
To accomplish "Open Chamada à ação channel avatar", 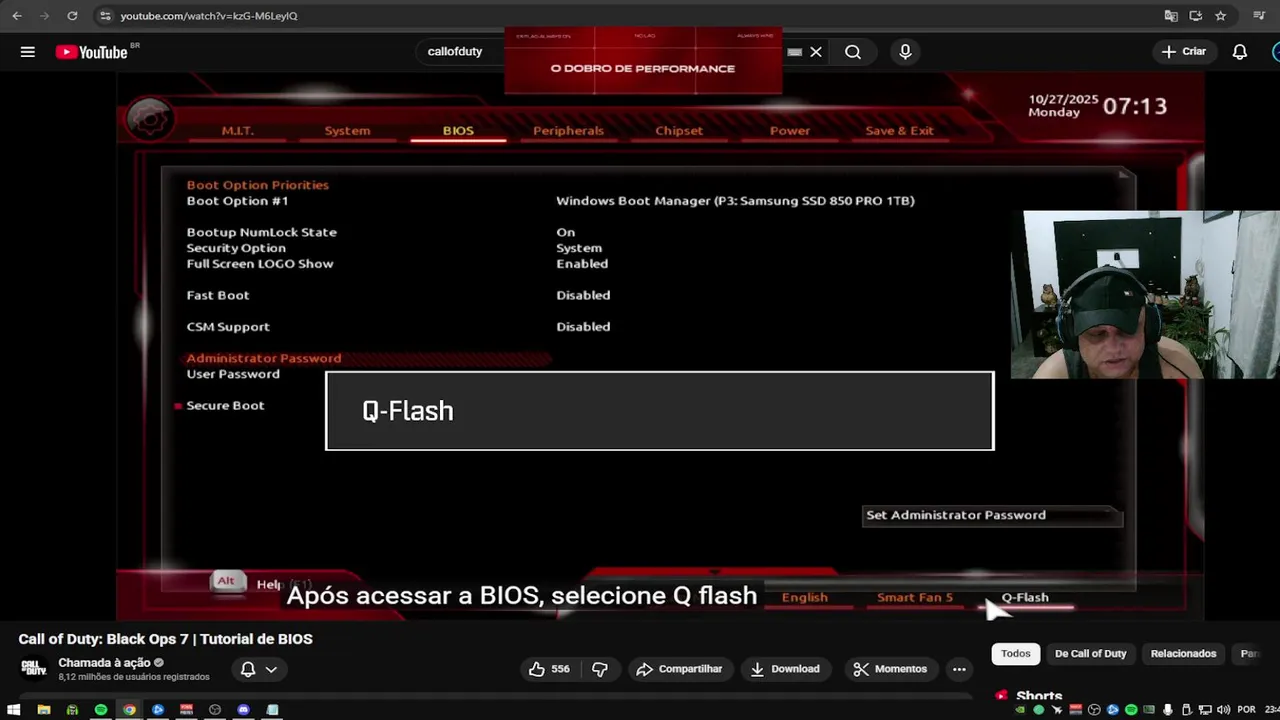I will click(34, 669).
